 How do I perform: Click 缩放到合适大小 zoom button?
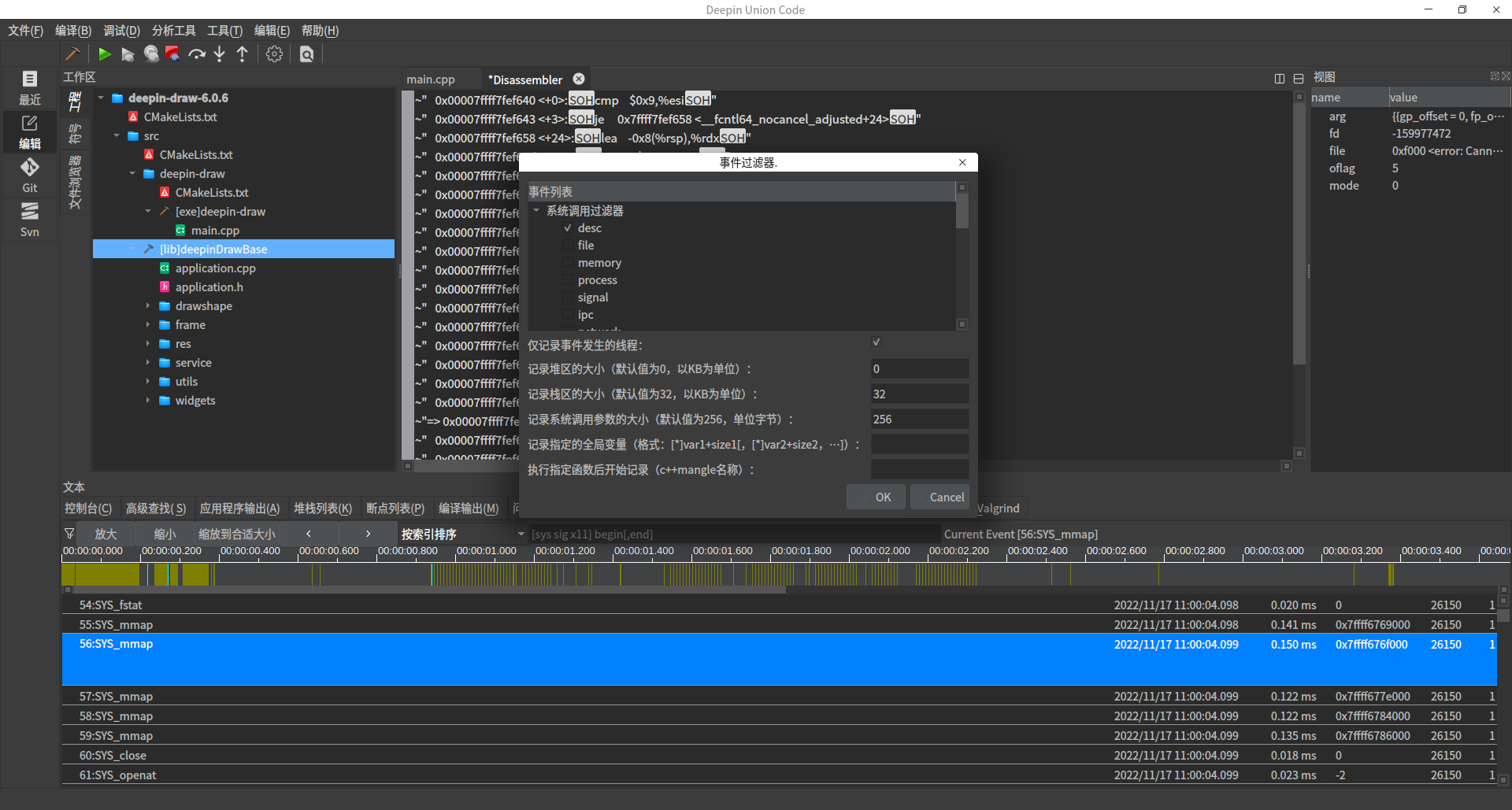coord(236,534)
